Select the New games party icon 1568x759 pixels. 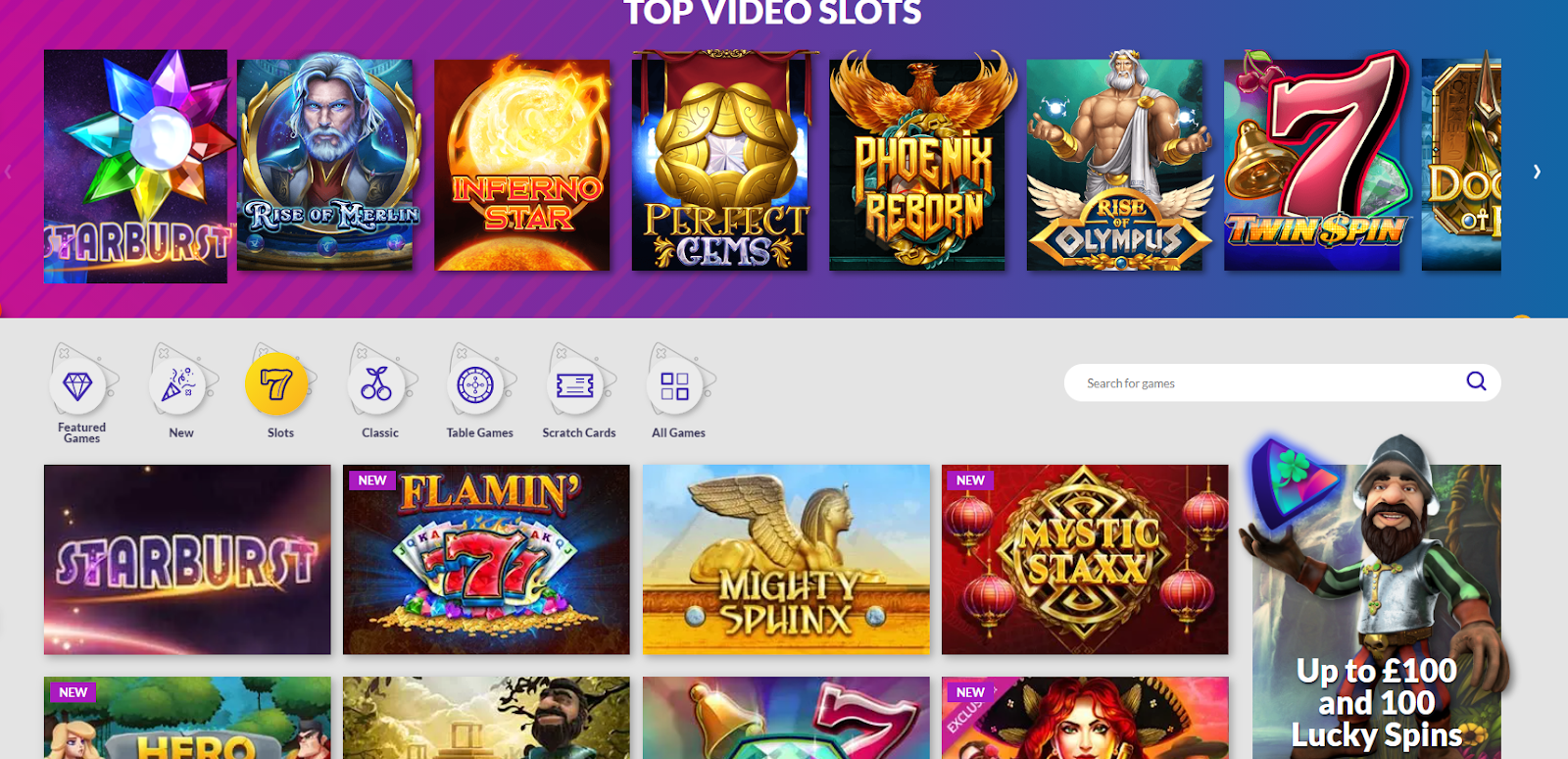click(x=177, y=385)
